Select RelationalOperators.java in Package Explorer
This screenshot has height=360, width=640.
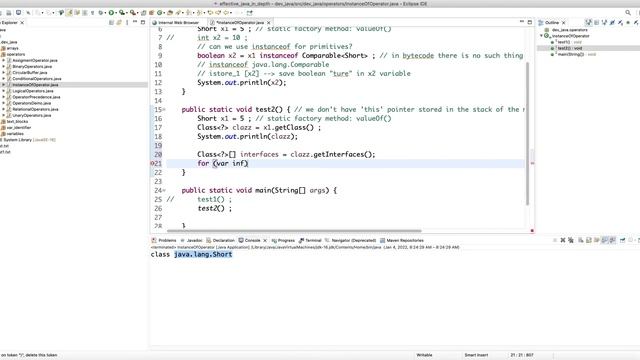(x=35, y=109)
